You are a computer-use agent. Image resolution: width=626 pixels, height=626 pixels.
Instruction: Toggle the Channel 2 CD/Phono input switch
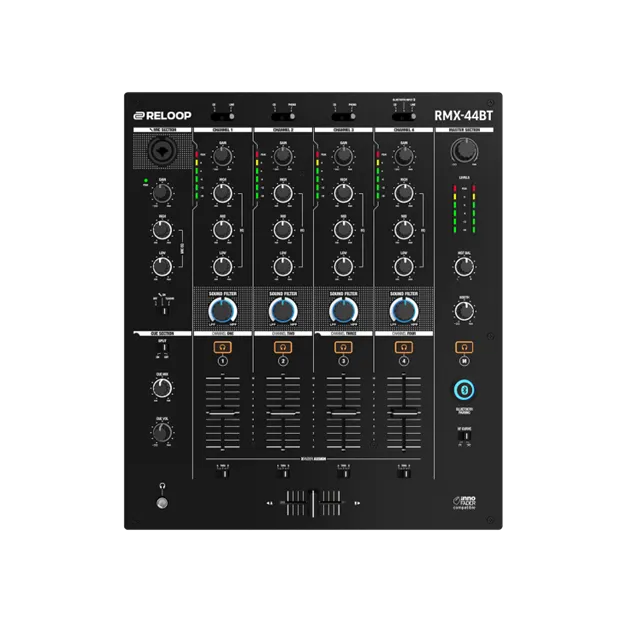(283, 117)
